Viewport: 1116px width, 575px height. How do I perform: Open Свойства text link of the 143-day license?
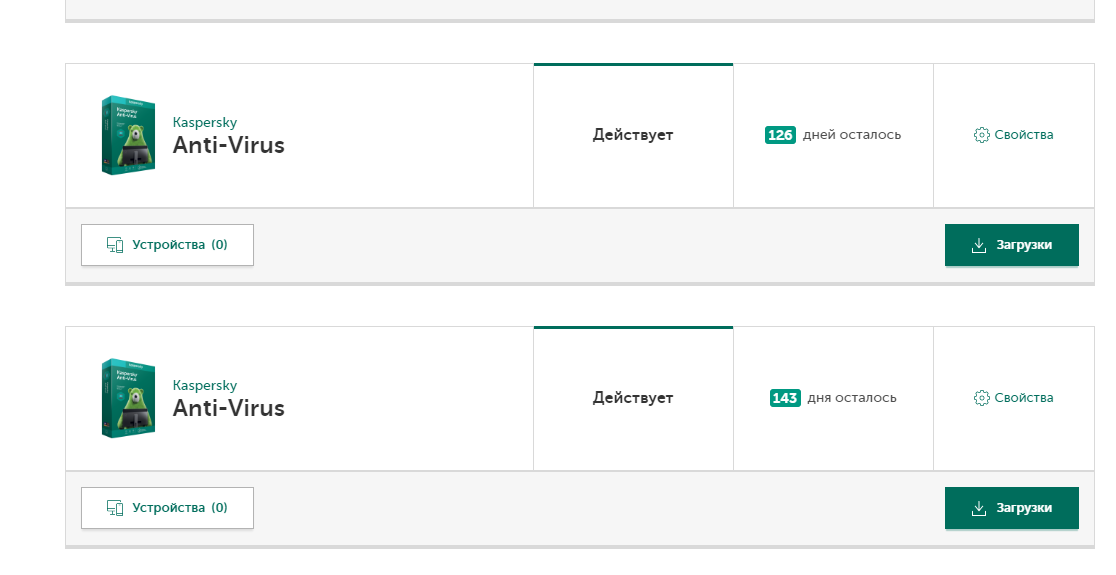1024,398
